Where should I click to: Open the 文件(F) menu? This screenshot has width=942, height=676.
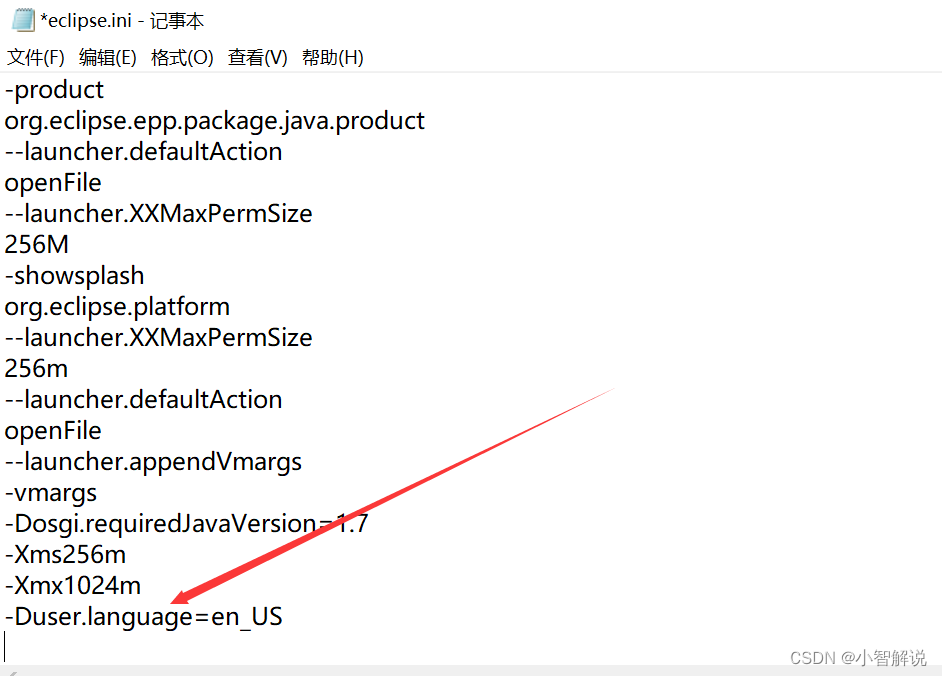pos(34,57)
